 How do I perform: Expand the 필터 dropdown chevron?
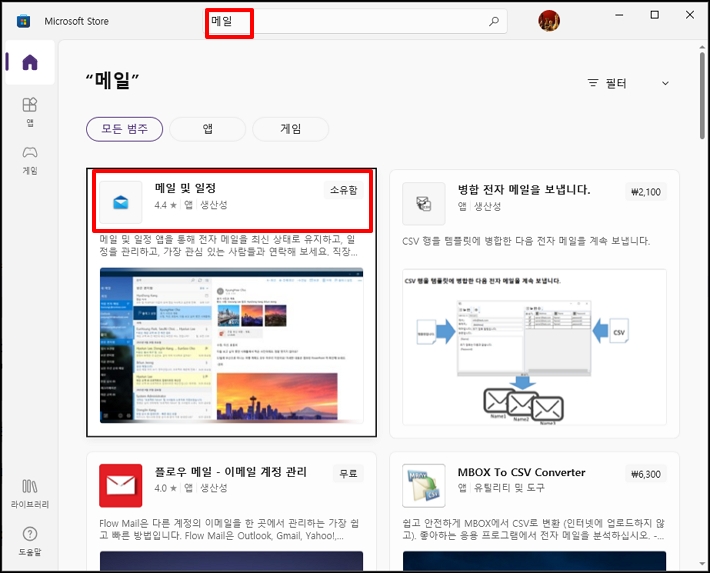[x=665, y=83]
